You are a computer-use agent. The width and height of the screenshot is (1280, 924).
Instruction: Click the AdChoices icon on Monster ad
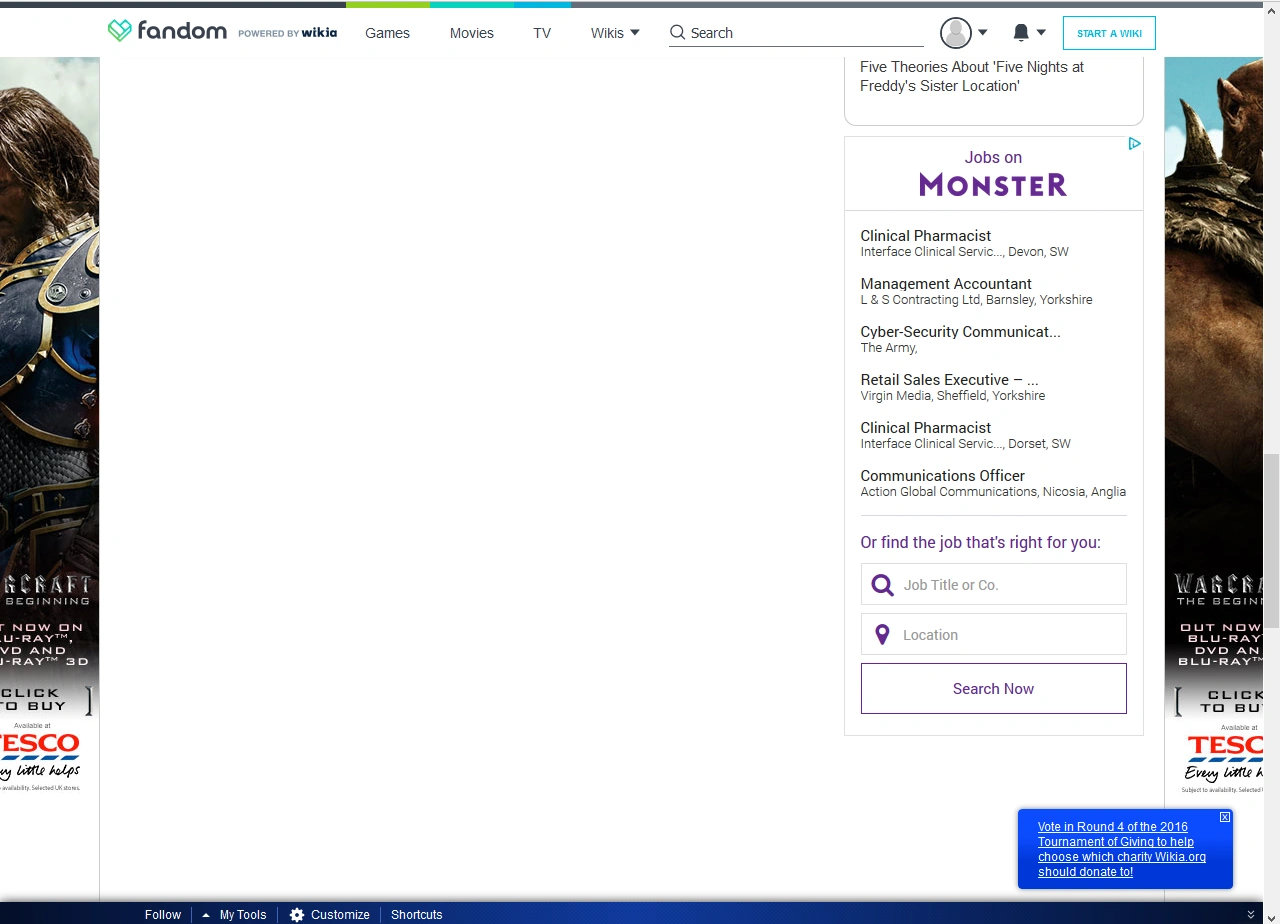click(1134, 144)
